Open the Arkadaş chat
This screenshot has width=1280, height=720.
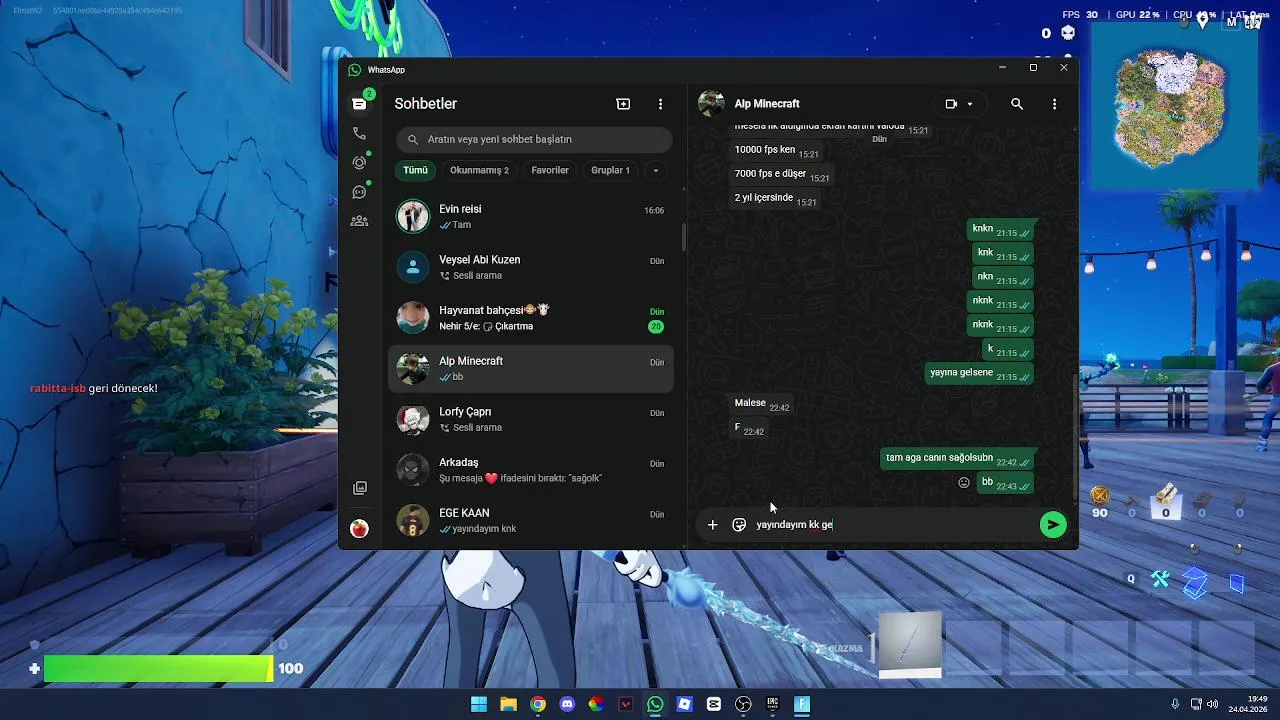tap(531, 470)
